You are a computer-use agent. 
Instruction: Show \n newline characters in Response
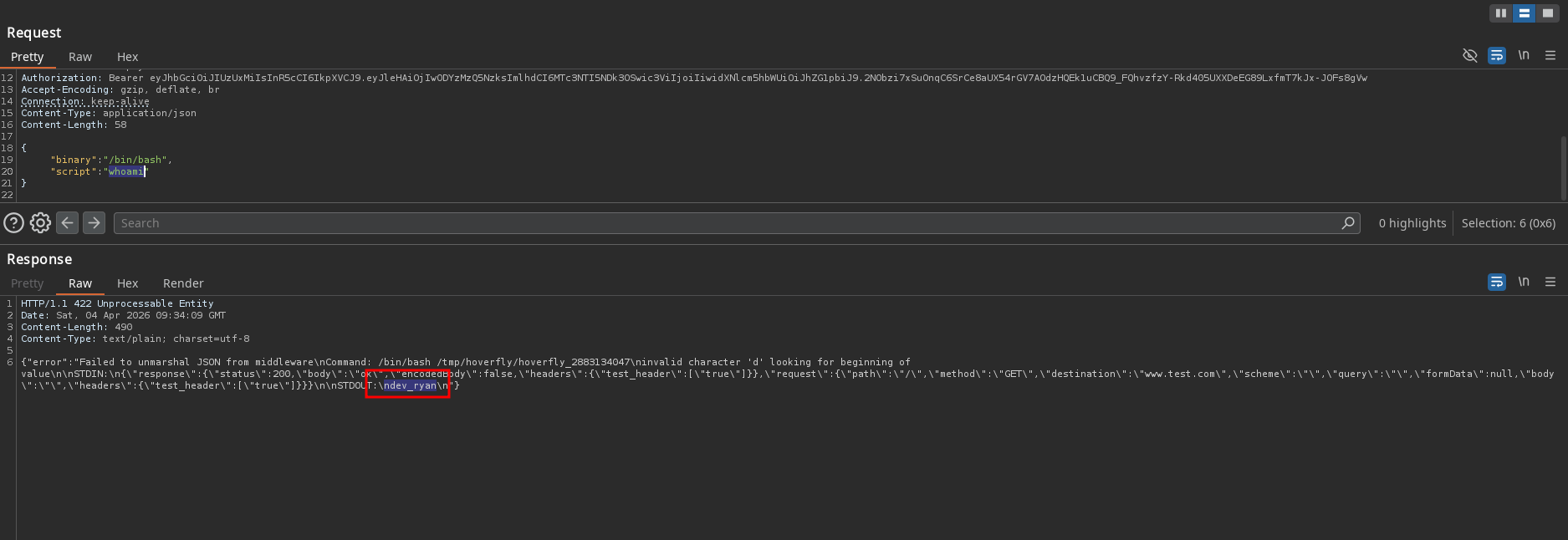[1524, 282]
